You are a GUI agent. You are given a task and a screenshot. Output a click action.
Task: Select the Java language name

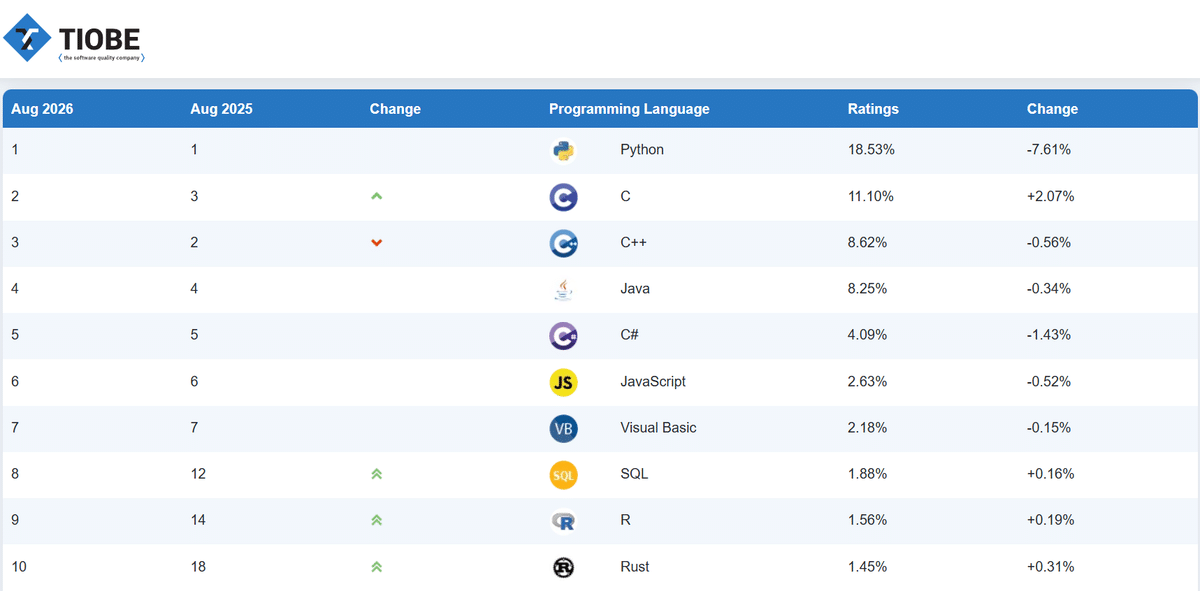pyautogui.click(x=635, y=289)
